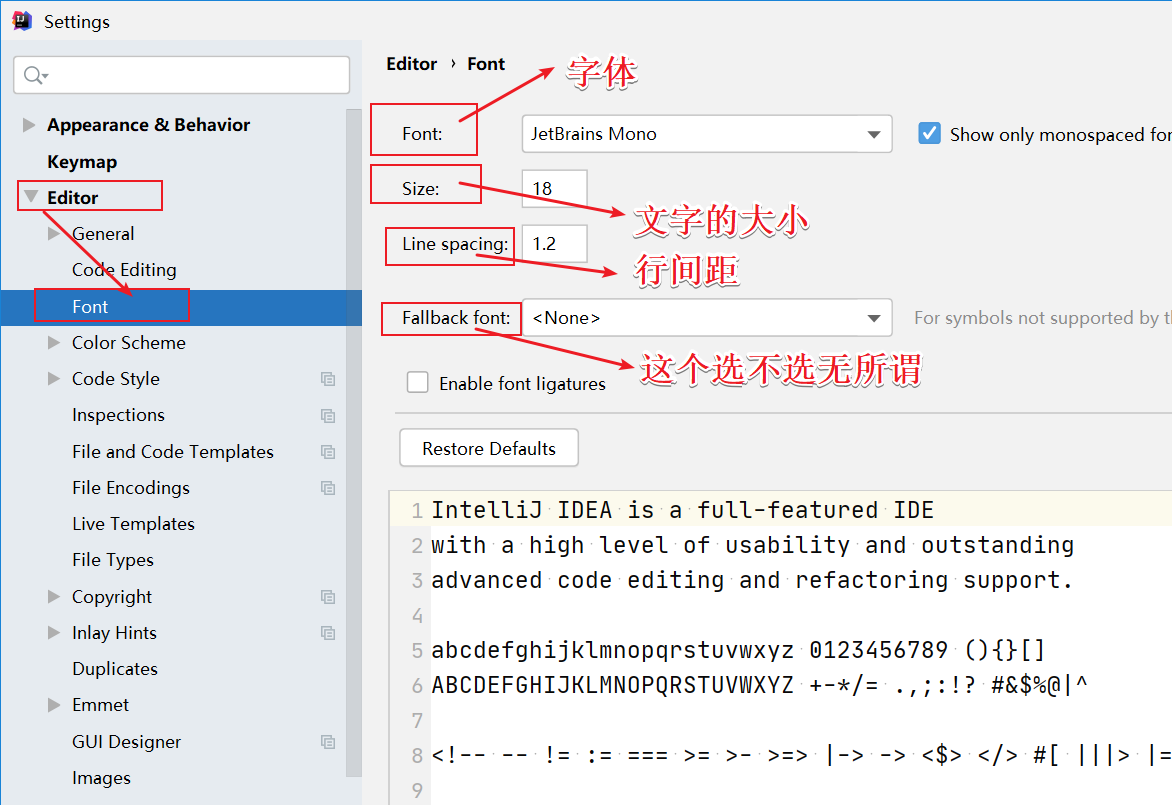
Task: Enable font ligatures checkbox
Action: [x=417, y=383]
